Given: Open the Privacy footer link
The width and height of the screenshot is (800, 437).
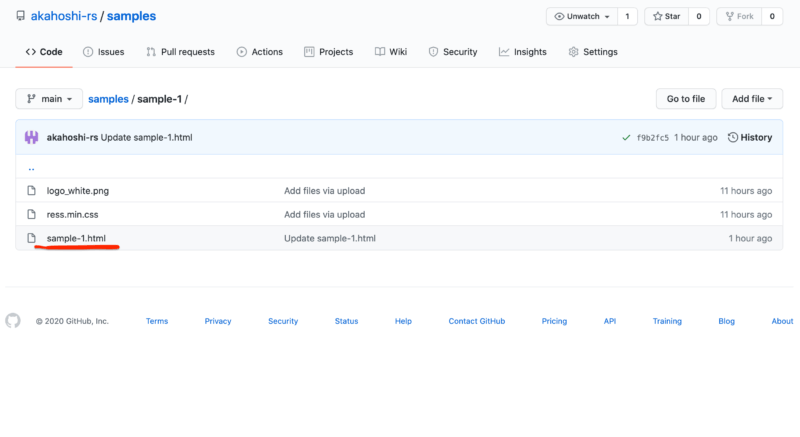Looking at the screenshot, I should pyautogui.click(x=218, y=321).
